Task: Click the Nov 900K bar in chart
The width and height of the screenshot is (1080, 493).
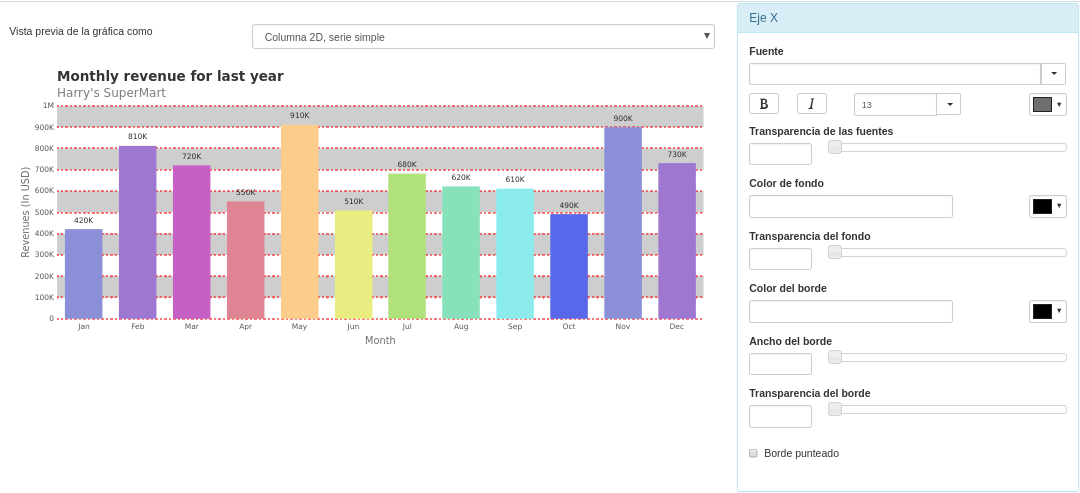Action: pos(622,223)
